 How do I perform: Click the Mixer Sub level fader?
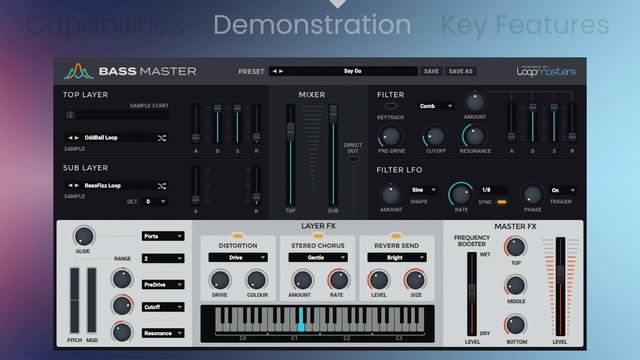tap(333, 155)
